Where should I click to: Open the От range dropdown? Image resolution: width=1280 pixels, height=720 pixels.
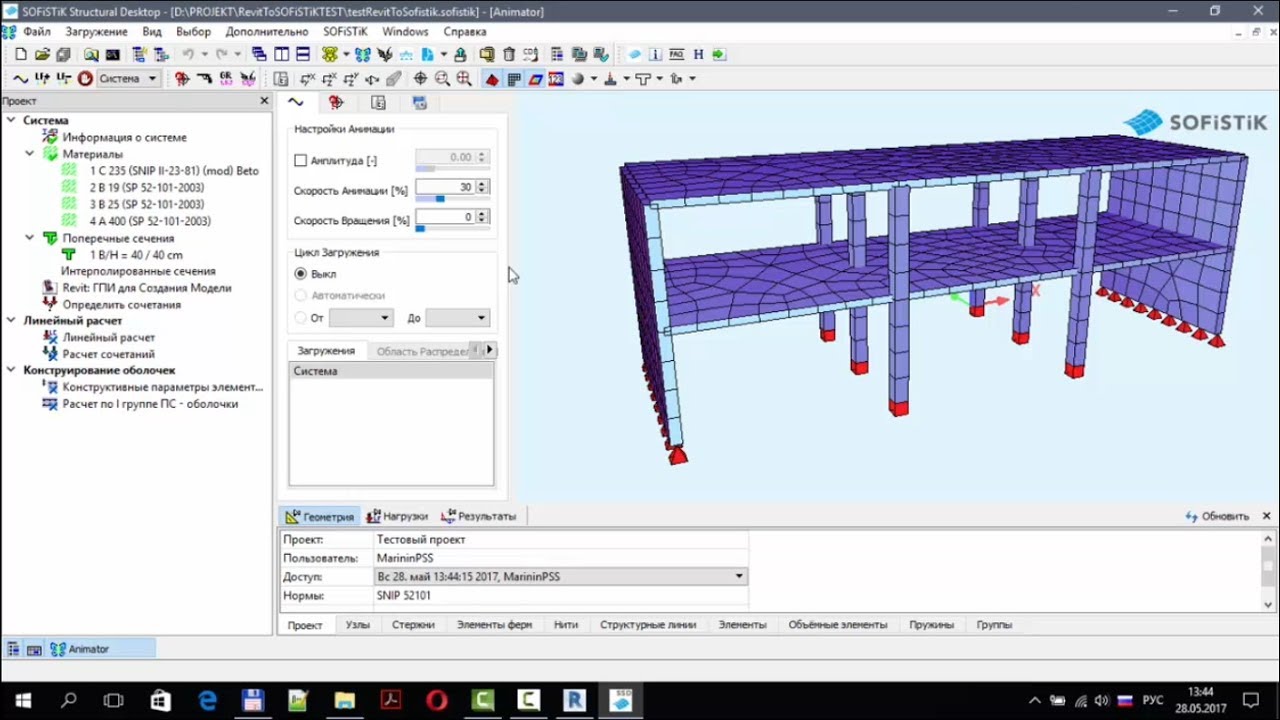click(x=360, y=318)
